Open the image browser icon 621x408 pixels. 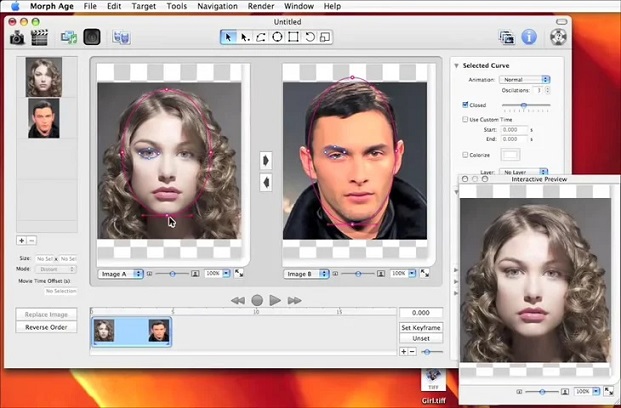point(507,38)
